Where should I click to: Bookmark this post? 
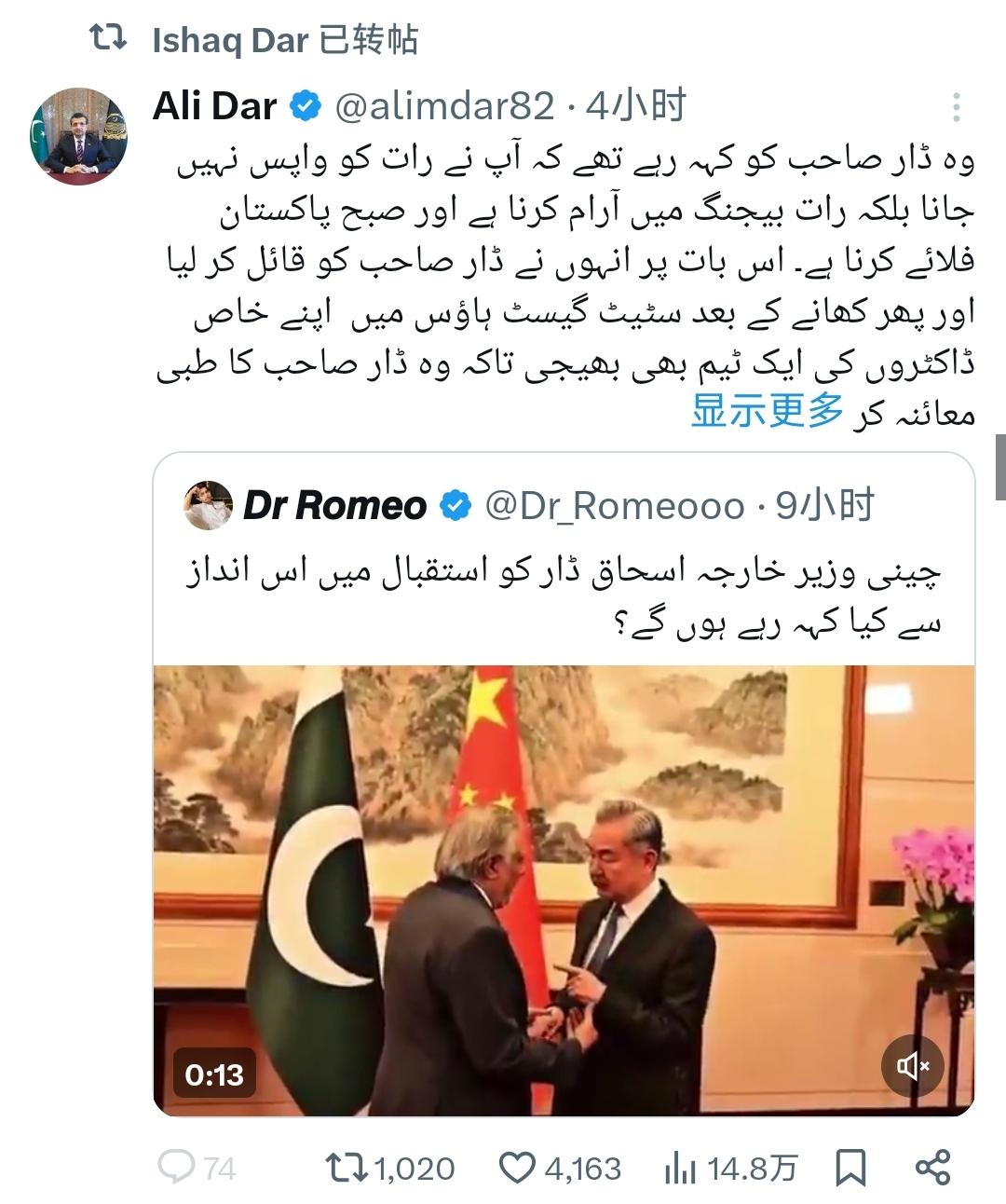pos(850,1168)
